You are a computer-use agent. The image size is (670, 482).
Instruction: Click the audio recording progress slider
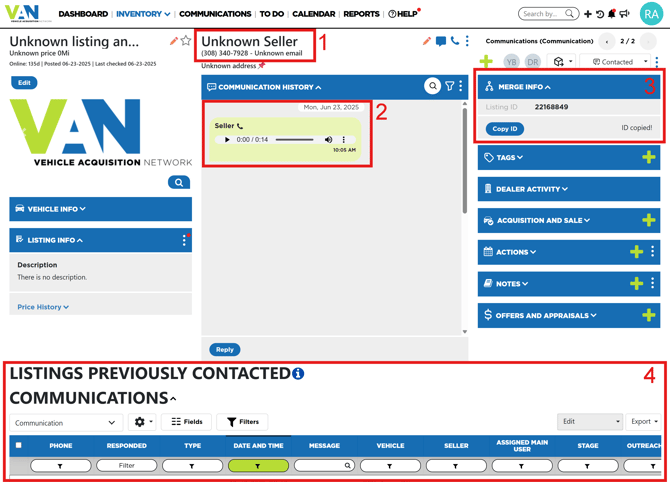point(295,140)
